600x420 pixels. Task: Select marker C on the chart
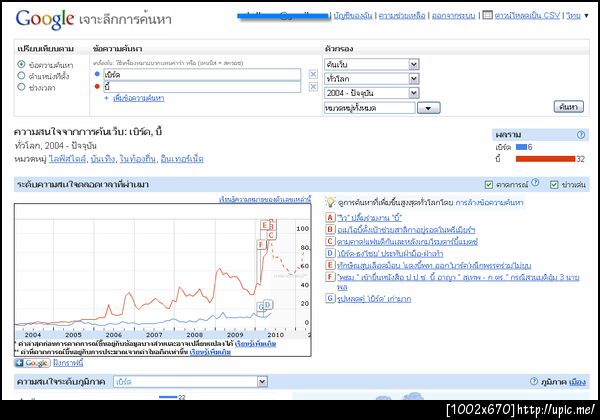point(271,235)
